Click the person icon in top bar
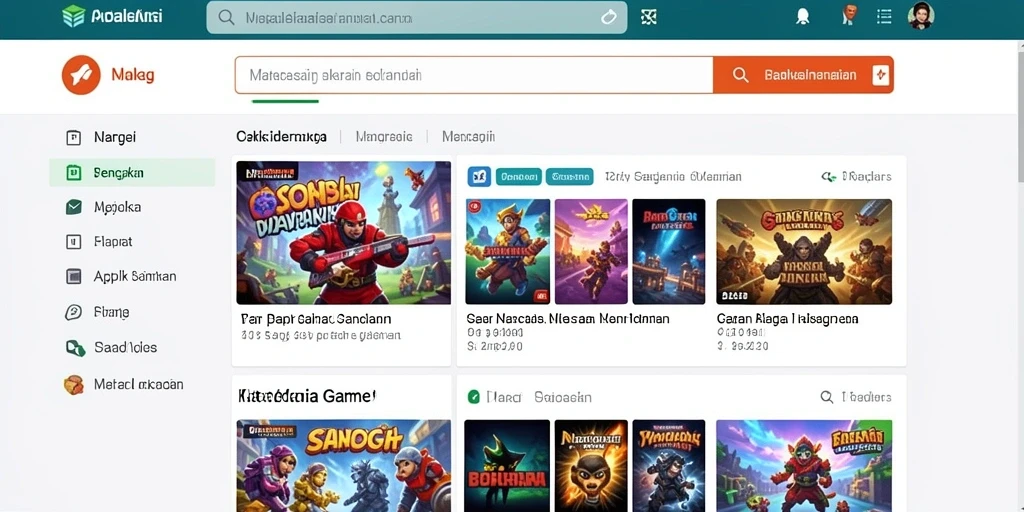Viewport: 1024px width, 512px height. [x=850, y=15]
